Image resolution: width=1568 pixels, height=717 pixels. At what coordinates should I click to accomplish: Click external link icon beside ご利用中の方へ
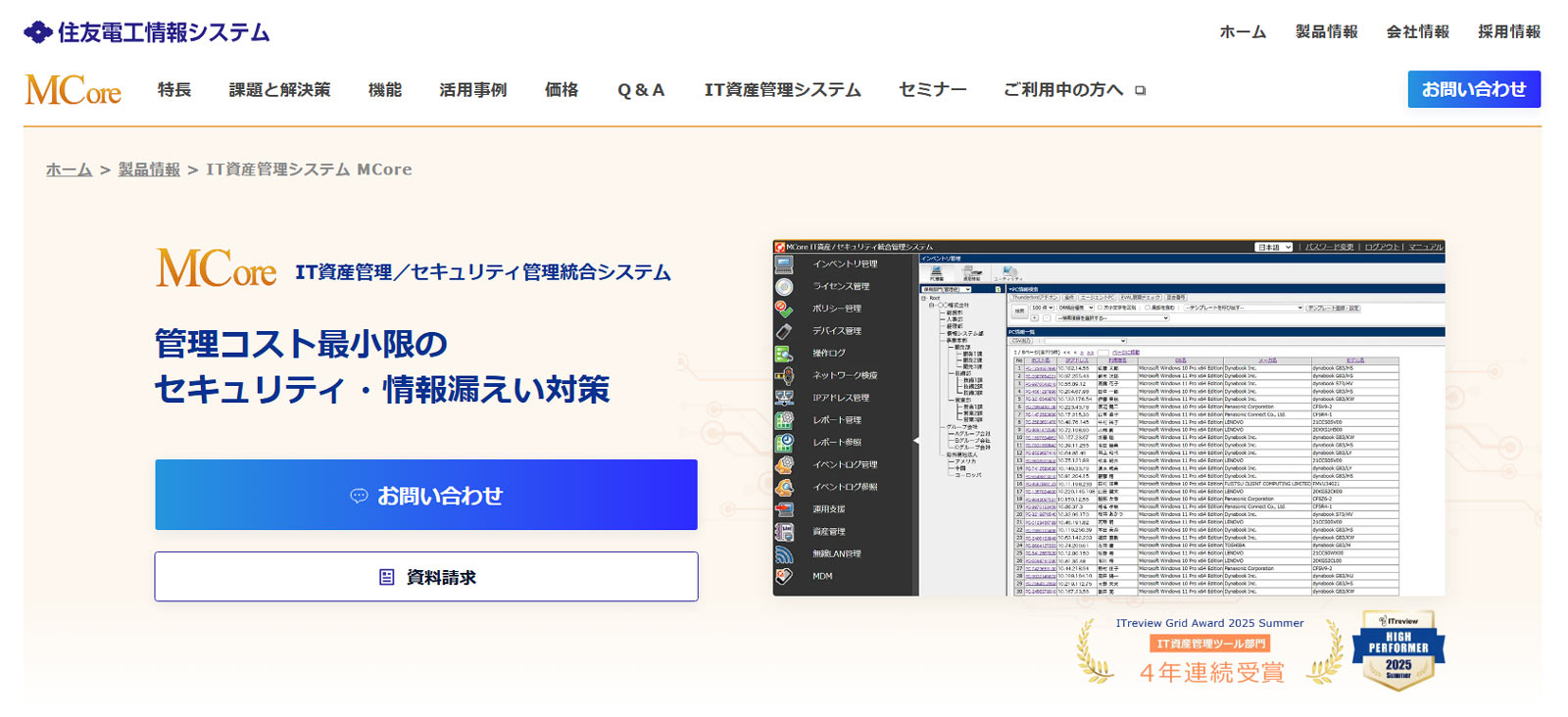click(x=1140, y=90)
